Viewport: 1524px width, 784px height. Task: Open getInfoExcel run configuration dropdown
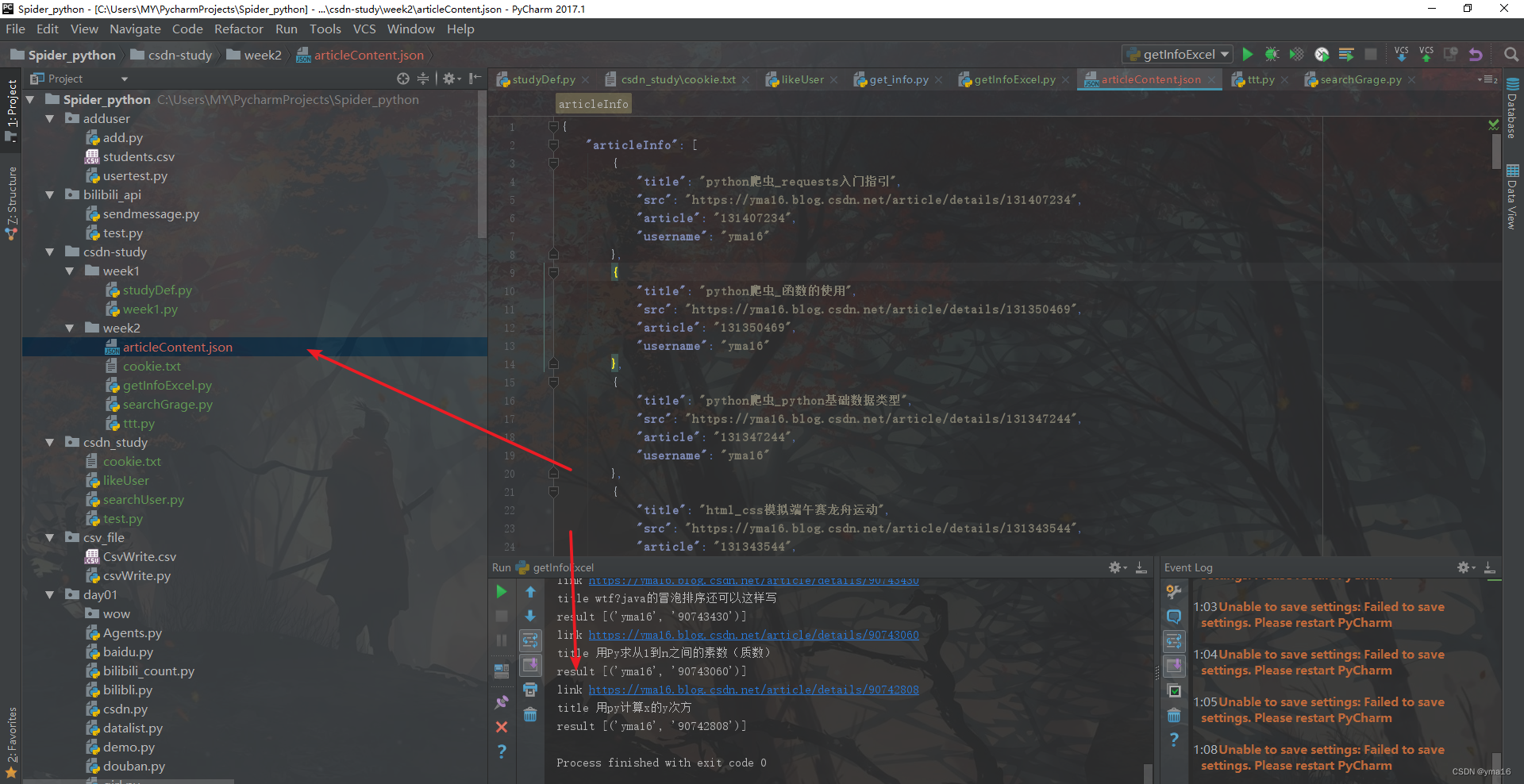(x=1177, y=54)
